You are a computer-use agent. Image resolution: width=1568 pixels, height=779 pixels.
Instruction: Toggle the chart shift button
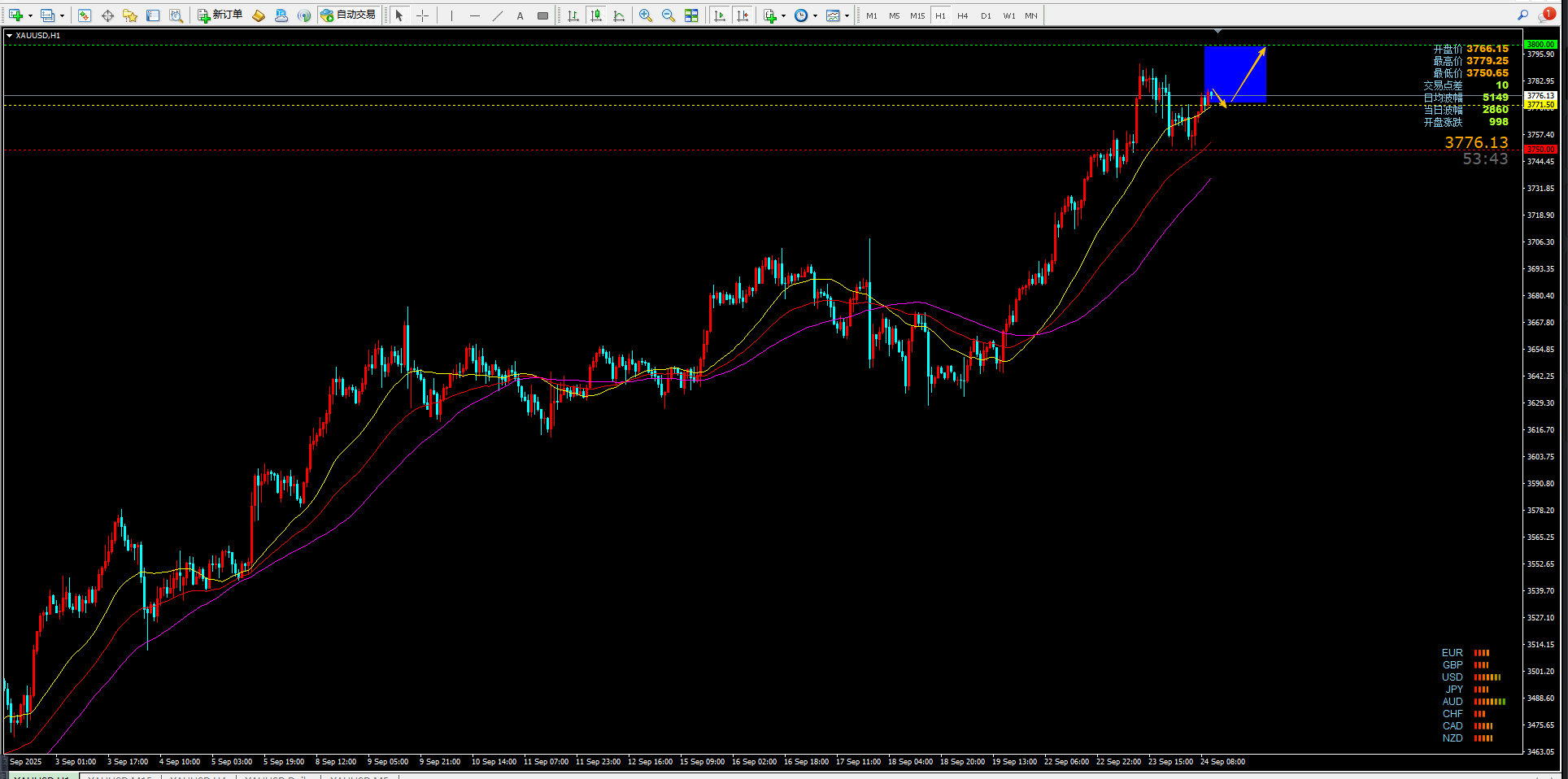743,15
